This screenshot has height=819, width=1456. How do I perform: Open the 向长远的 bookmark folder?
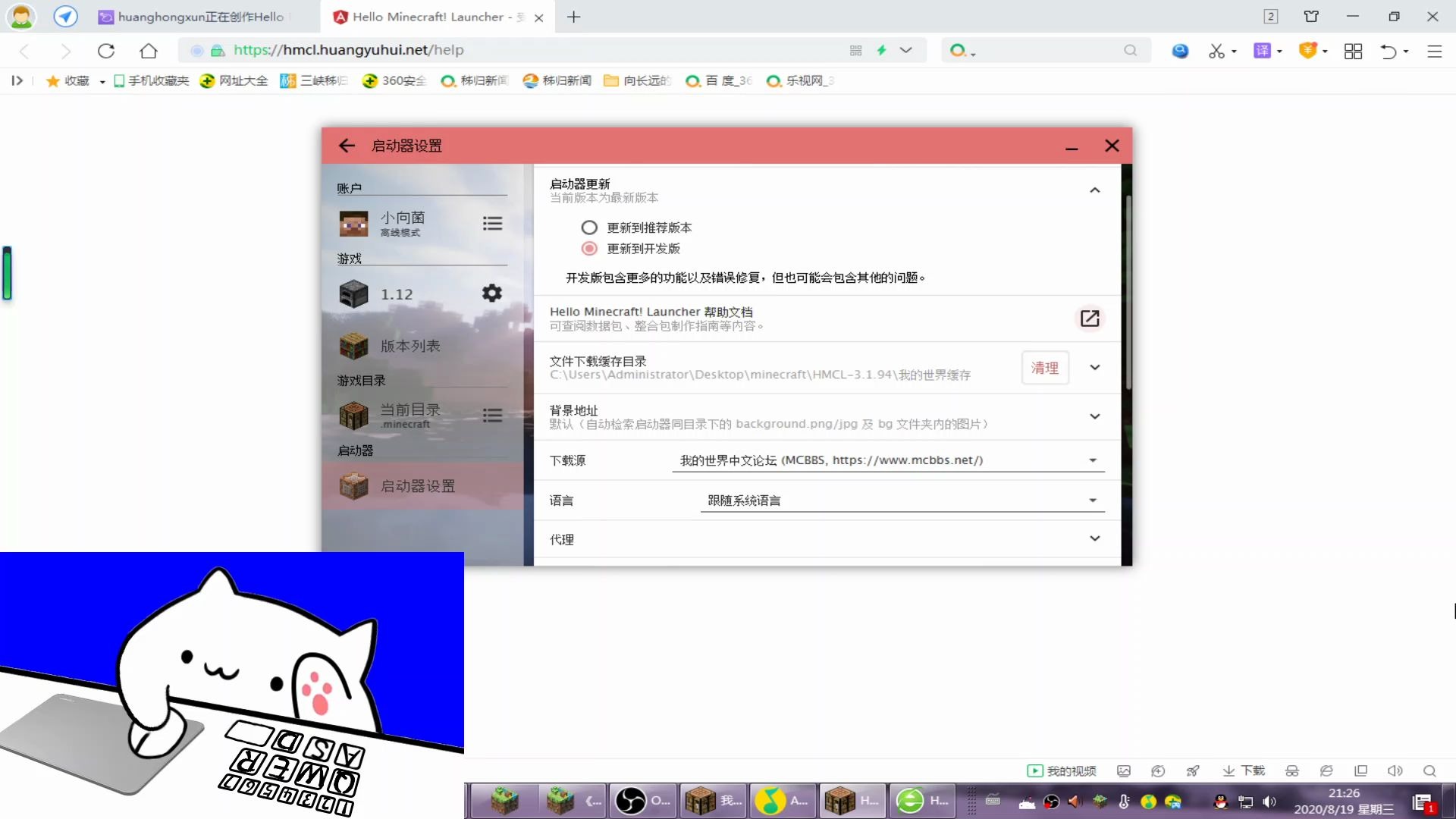click(x=637, y=80)
